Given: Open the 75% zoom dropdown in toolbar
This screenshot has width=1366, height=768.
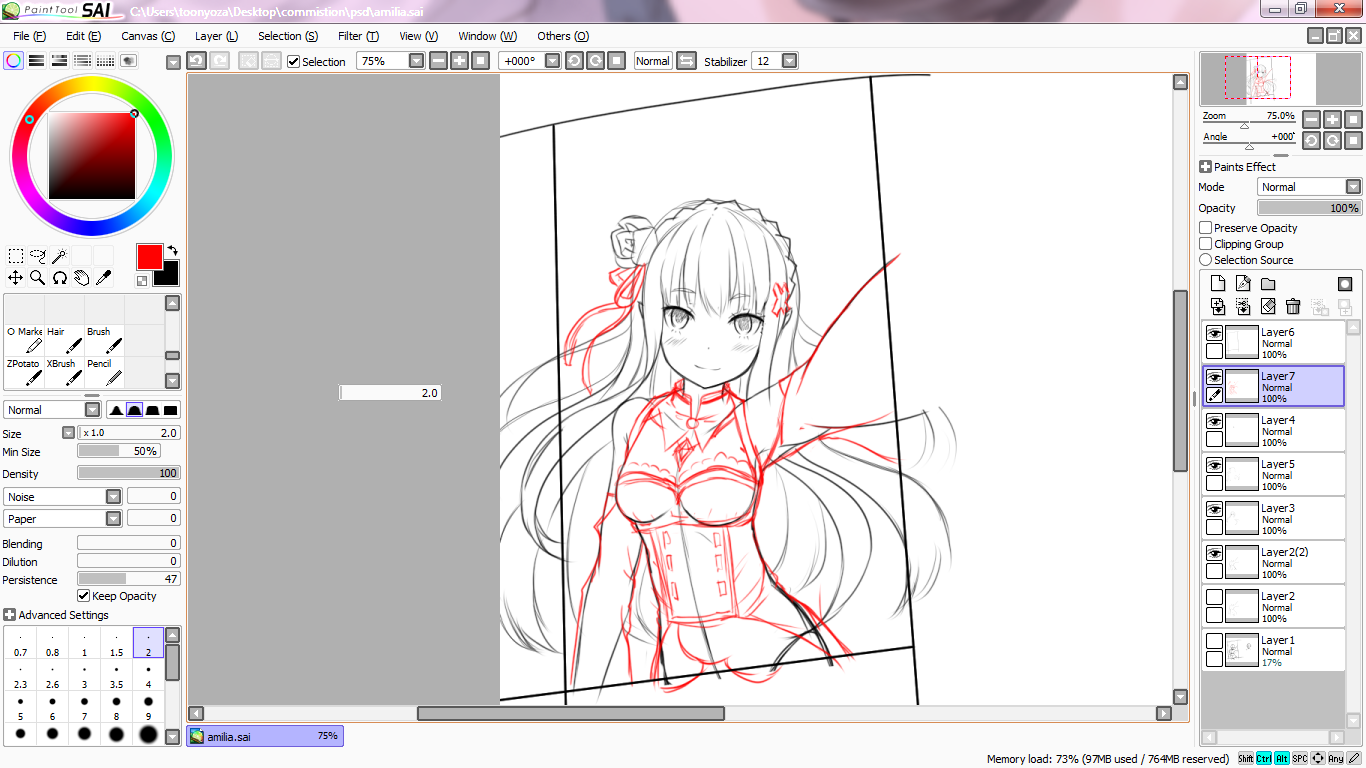Looking at the screenshot, I should tap(417, 61).
